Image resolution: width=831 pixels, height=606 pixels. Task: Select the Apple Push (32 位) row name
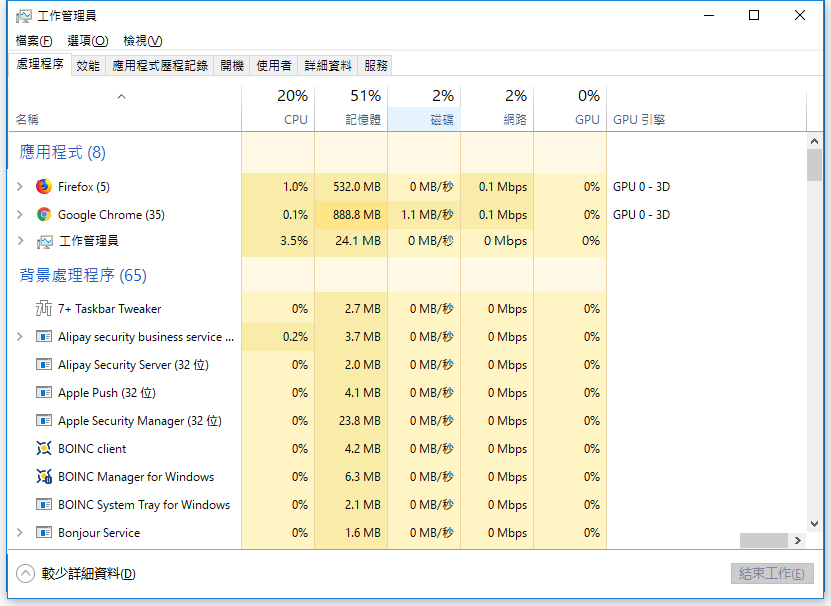(107, 393)
